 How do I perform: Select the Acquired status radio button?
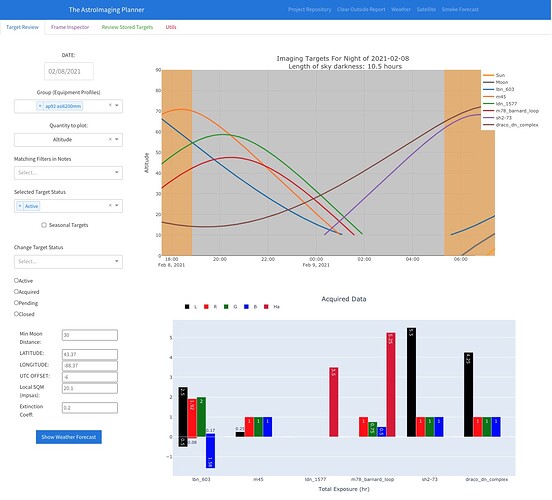[16, 292]
